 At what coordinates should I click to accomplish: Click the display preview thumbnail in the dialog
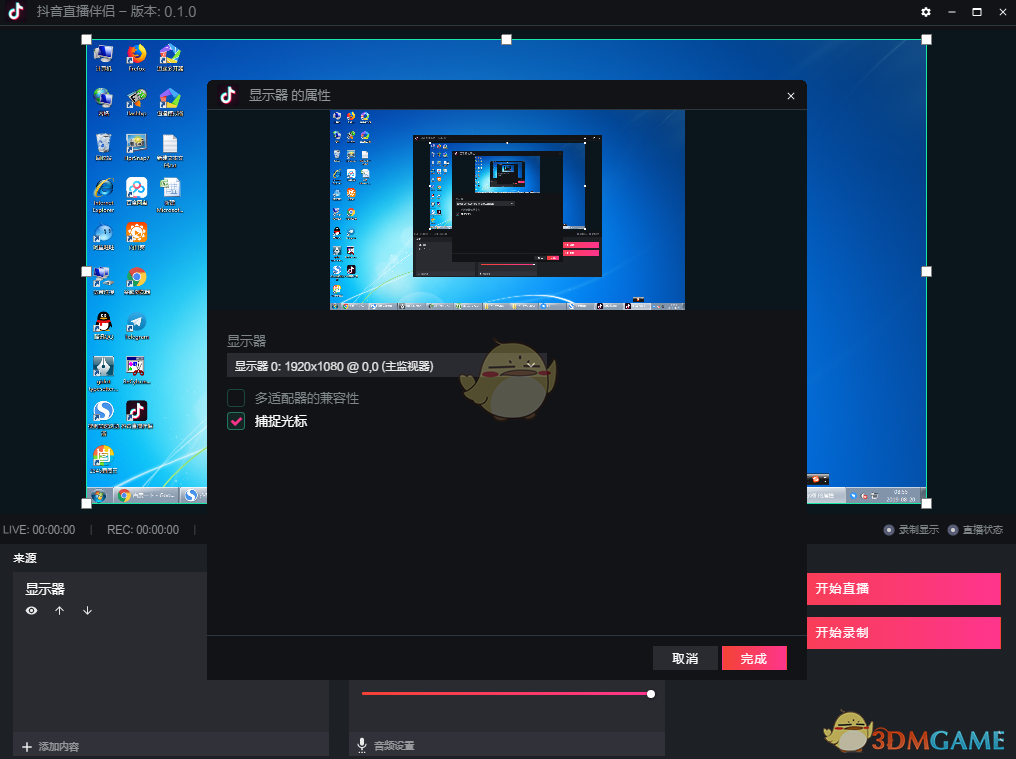(x=507, y=210)
